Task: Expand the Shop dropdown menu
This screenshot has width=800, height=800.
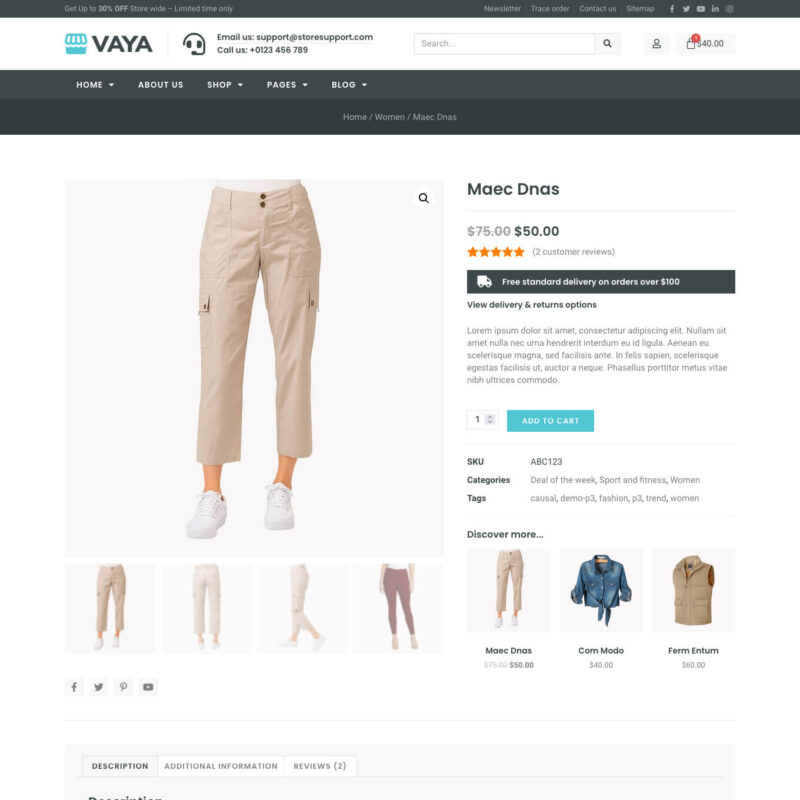Action: click(x=225, y=85)
